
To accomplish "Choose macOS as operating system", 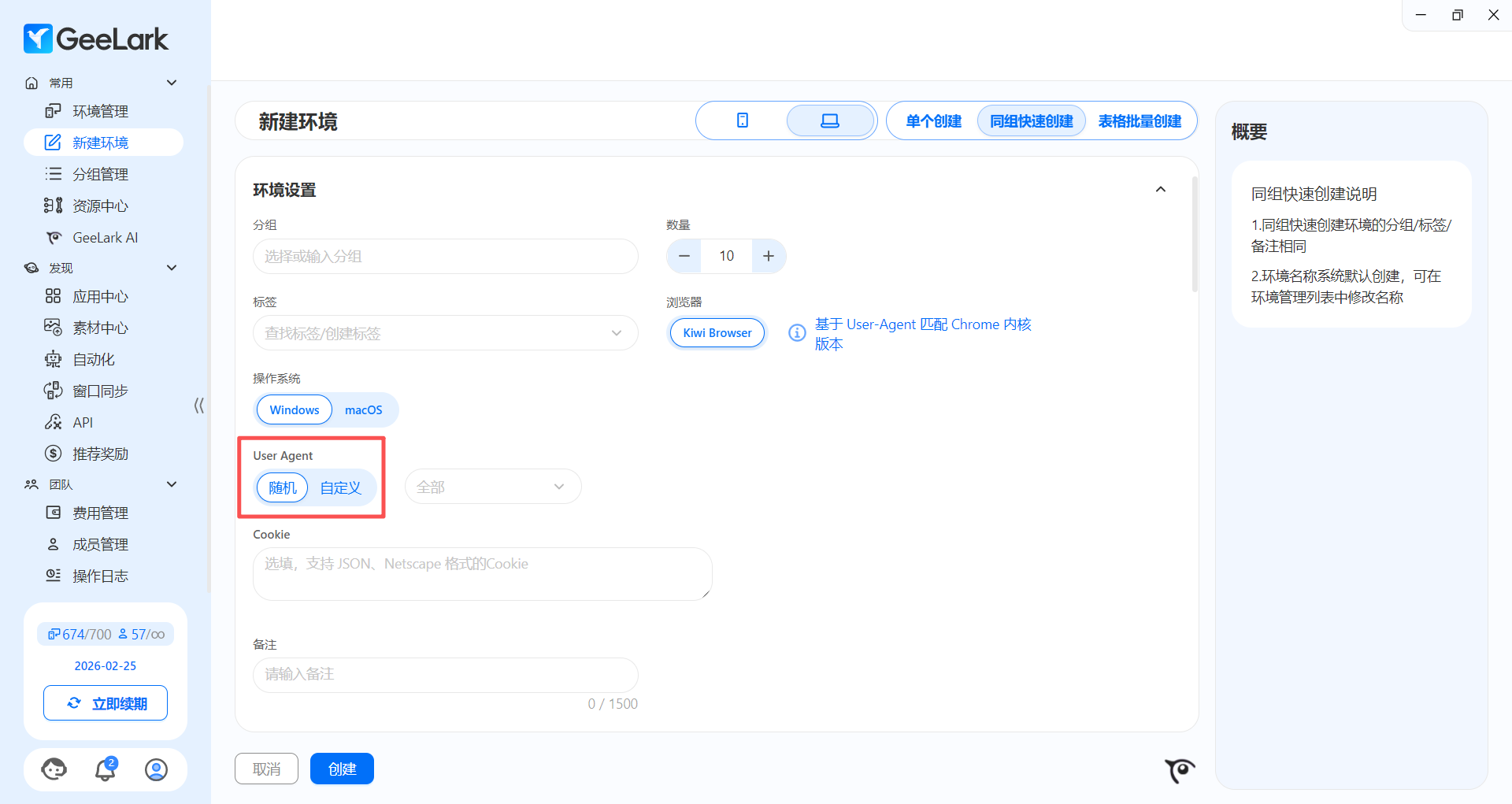I will click(363, 410).
